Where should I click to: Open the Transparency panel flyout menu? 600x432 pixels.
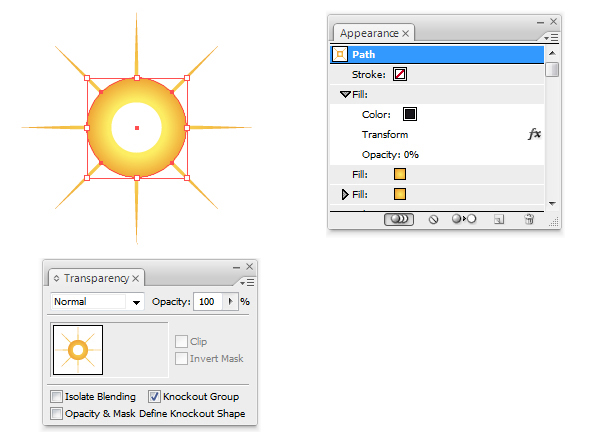coord(247,282)
